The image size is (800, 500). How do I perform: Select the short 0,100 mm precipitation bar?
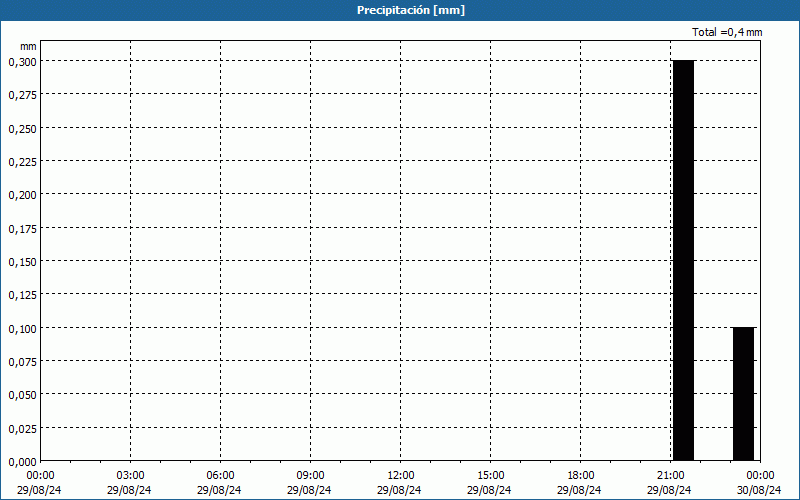tap(743, 394)
